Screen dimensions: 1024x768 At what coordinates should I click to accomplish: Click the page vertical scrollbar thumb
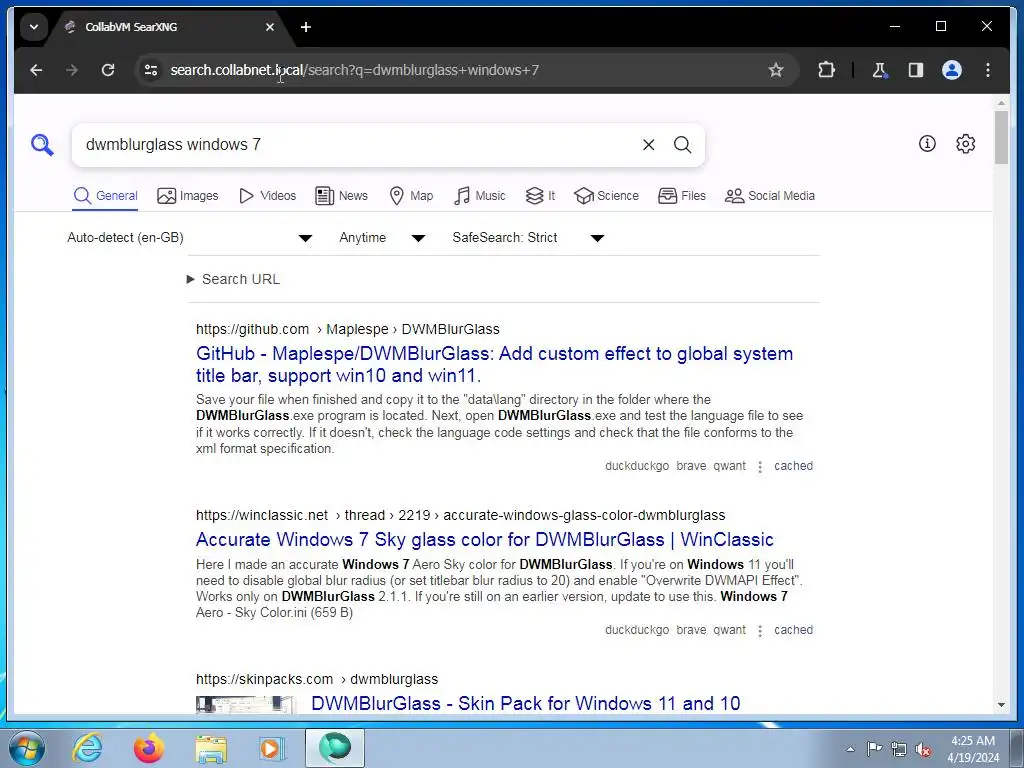(1001, 137)
